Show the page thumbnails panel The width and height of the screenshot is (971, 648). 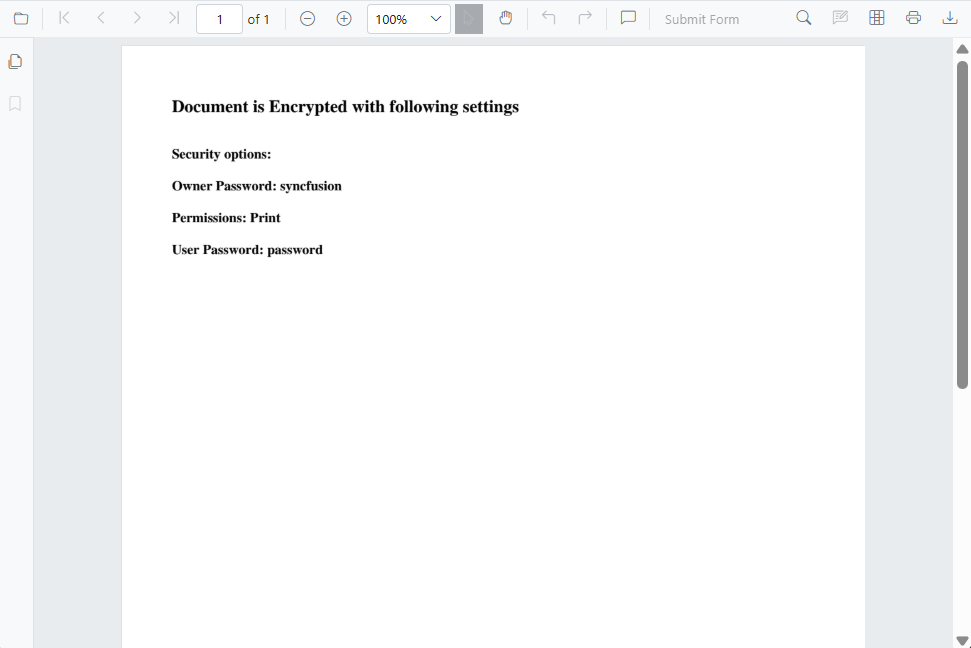tap(15, 61)
